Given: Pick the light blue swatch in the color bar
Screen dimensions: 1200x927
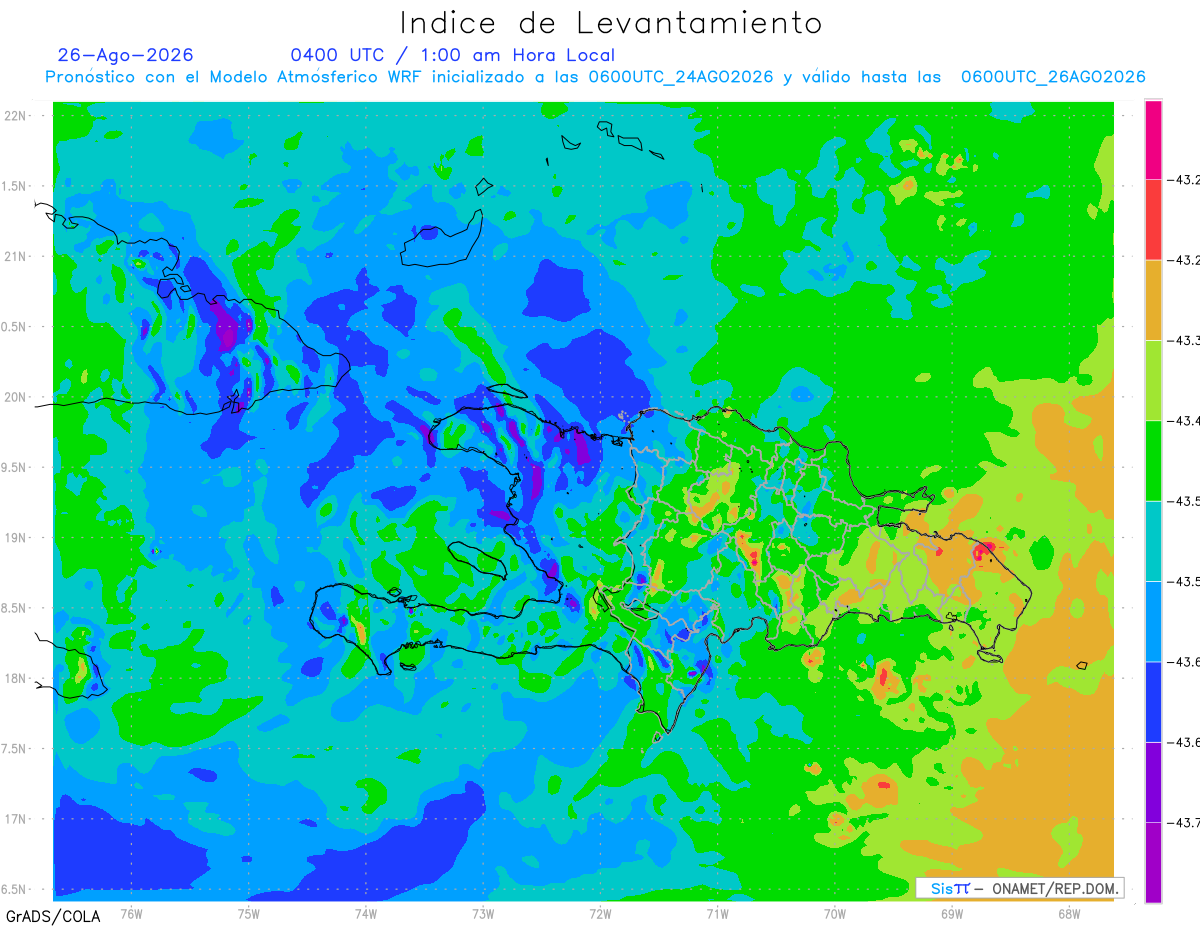Looking at the screenshot, I should pos(1153,621).
